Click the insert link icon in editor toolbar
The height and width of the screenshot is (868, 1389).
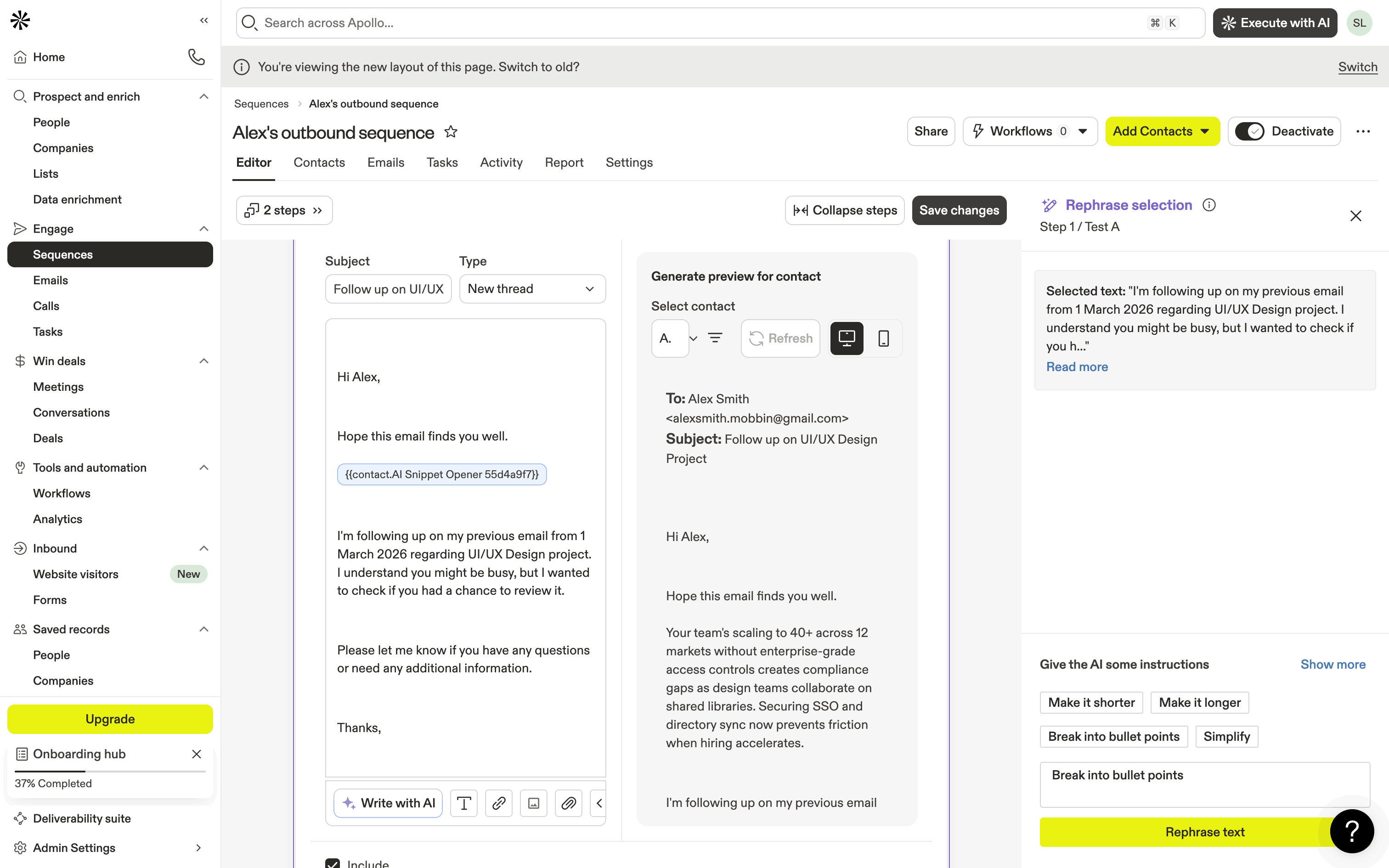(499, 803)
